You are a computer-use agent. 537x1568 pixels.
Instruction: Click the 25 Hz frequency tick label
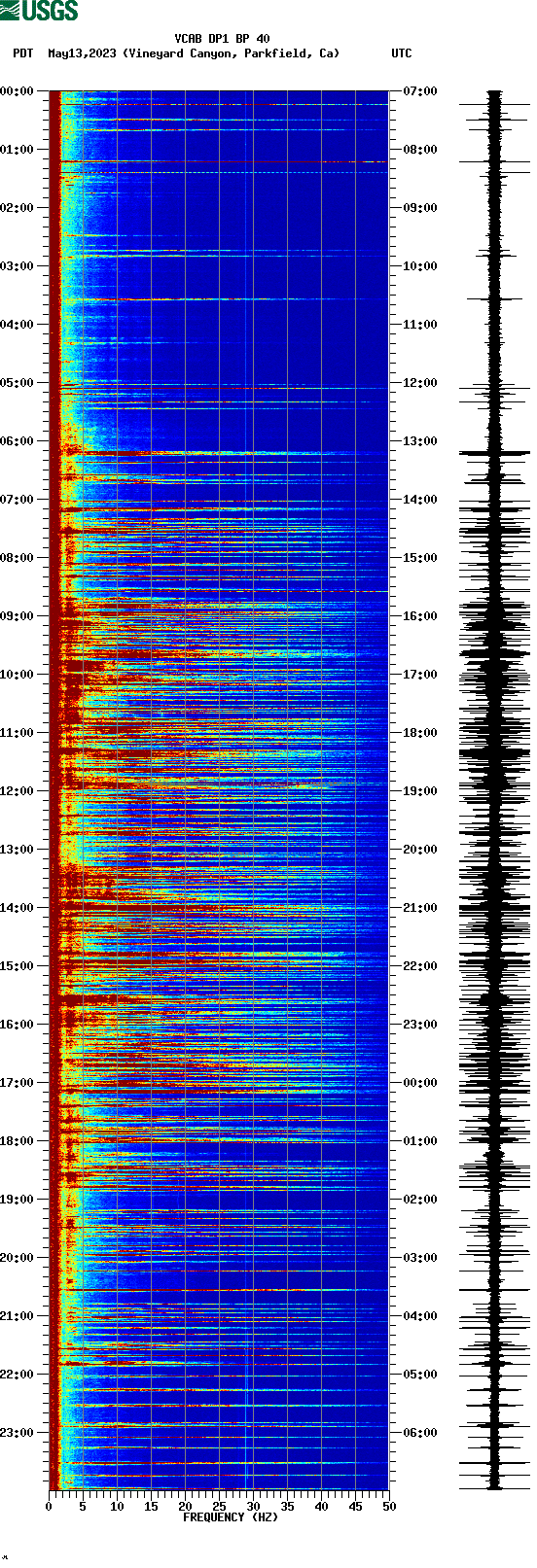pyautogui.click(x=219, y=1507)
